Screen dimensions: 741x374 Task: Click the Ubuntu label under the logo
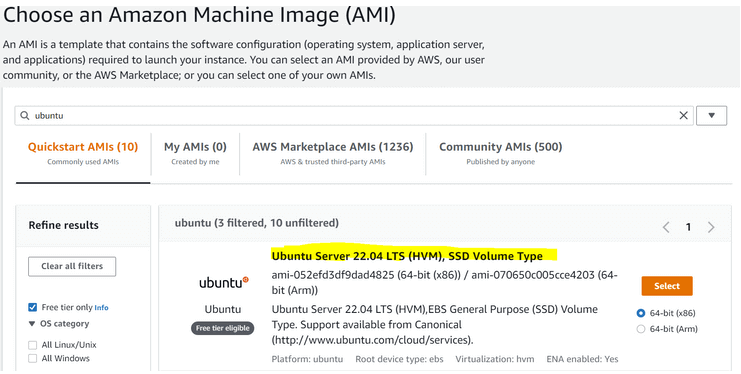223,309
